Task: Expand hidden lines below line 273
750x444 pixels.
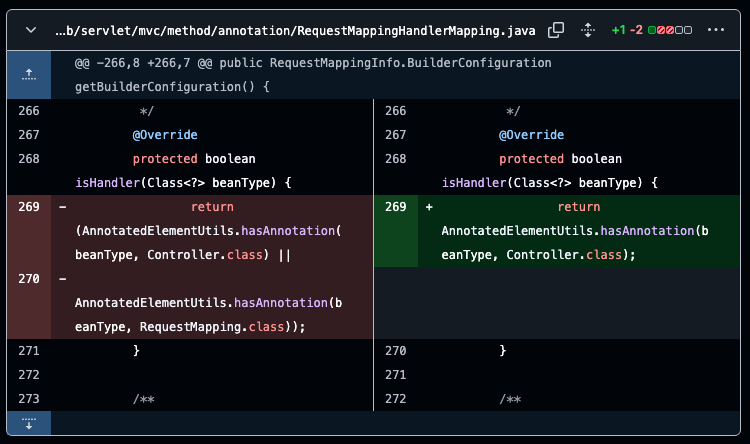Action: click(x=29, y=423)
